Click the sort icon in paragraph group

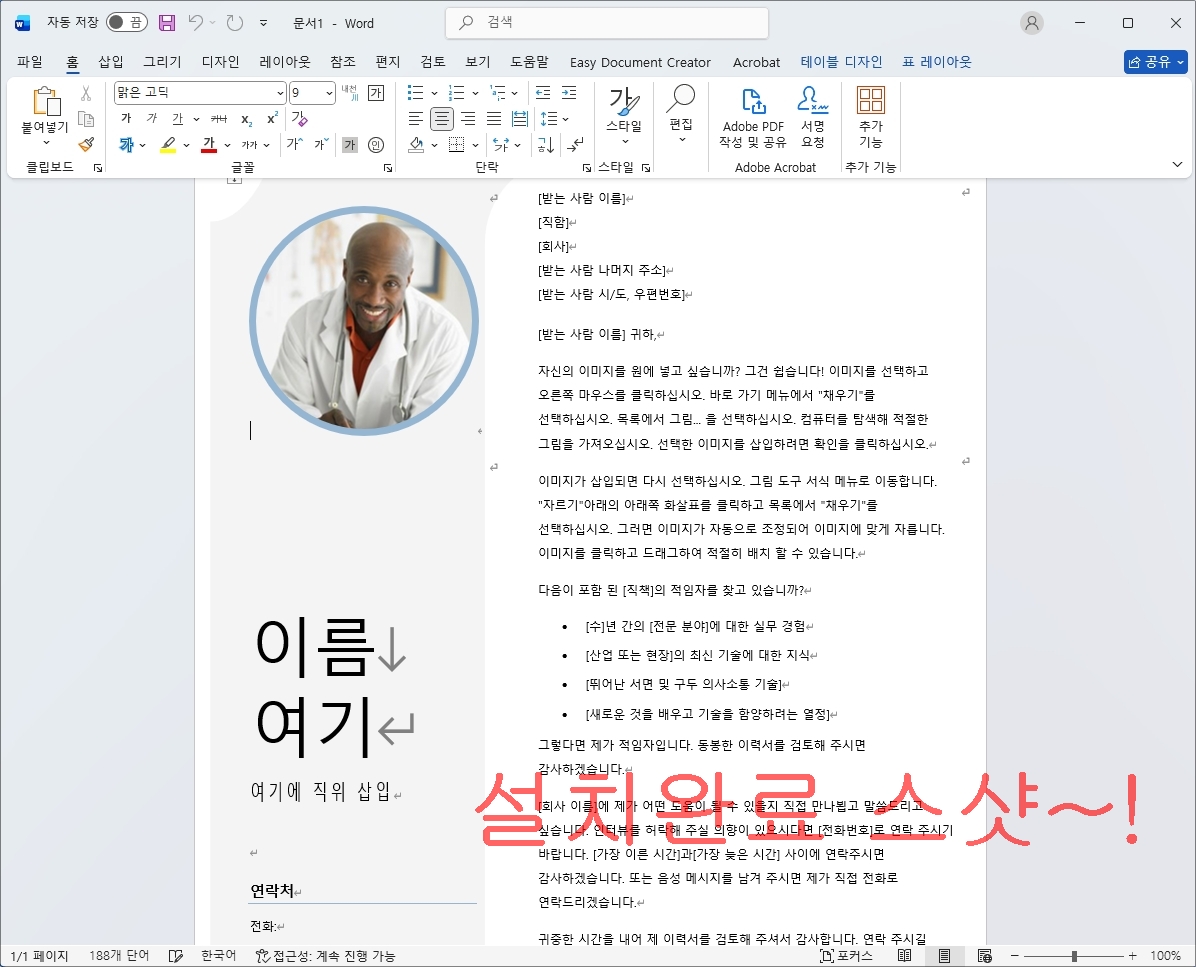546,145
